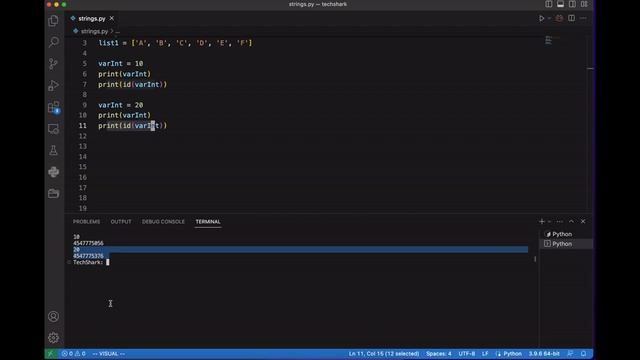Switch to the OUTPUT panel tab
Image resolution: width=640 pixels, height=360 pixels.
click(121, 222)
